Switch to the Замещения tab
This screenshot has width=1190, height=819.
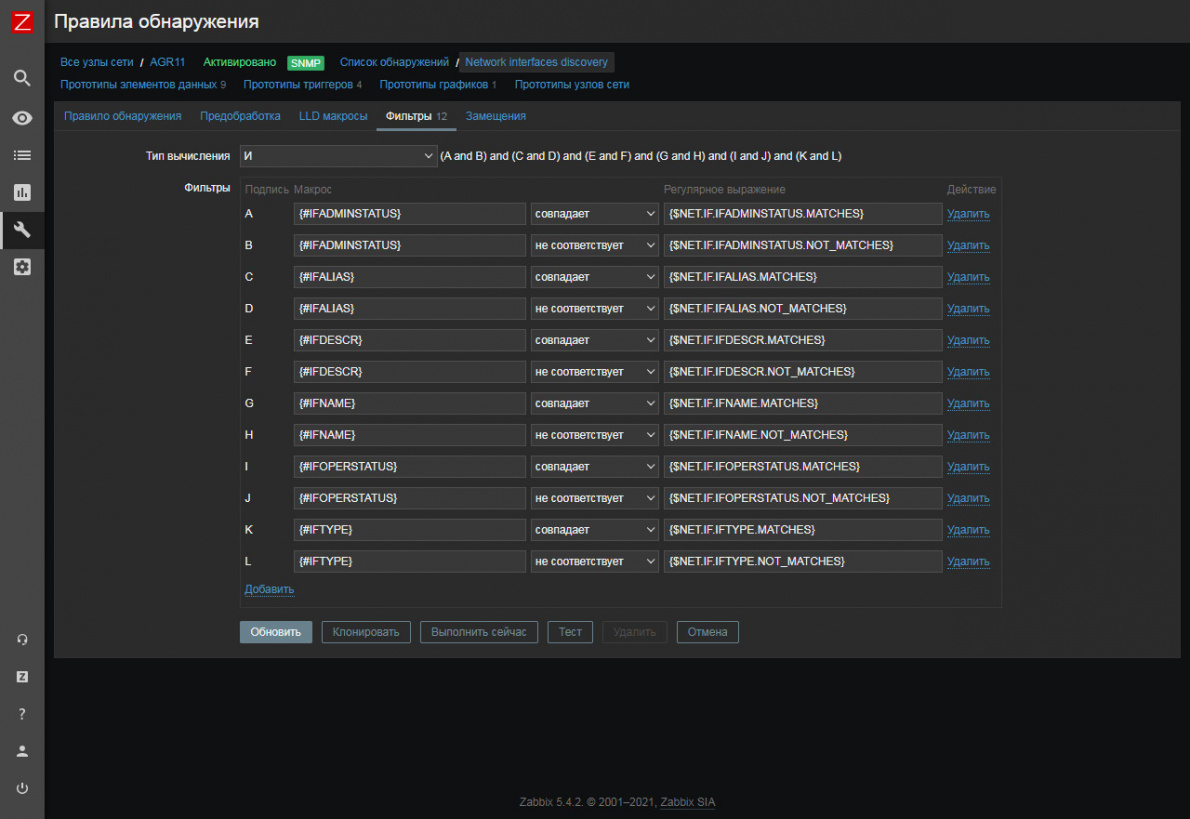(495, 116)
